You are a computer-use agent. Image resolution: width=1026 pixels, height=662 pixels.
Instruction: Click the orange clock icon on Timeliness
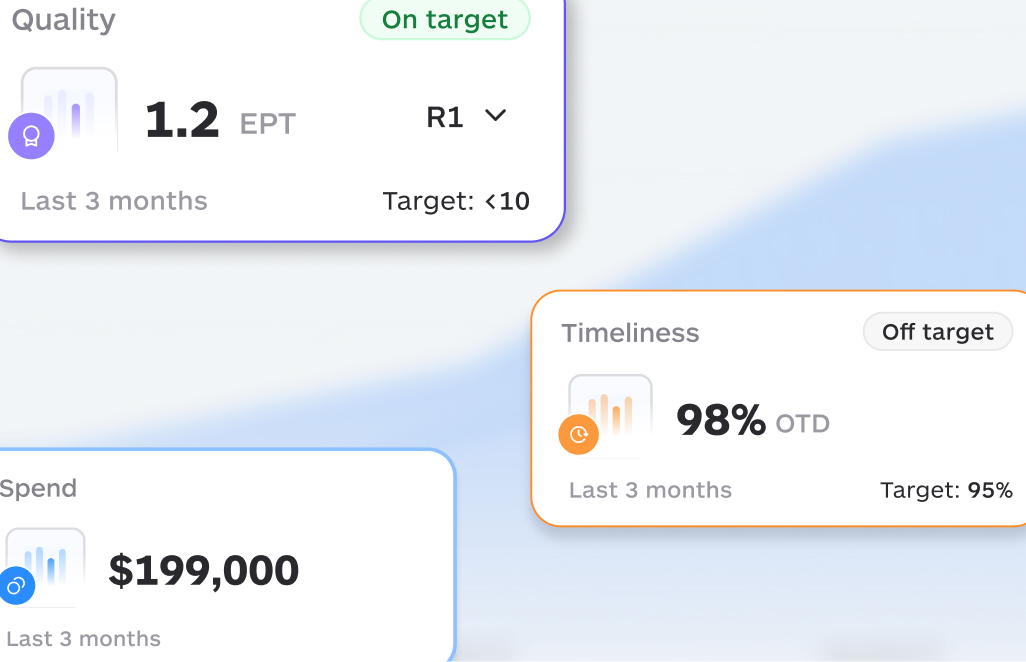pos(578,434)
